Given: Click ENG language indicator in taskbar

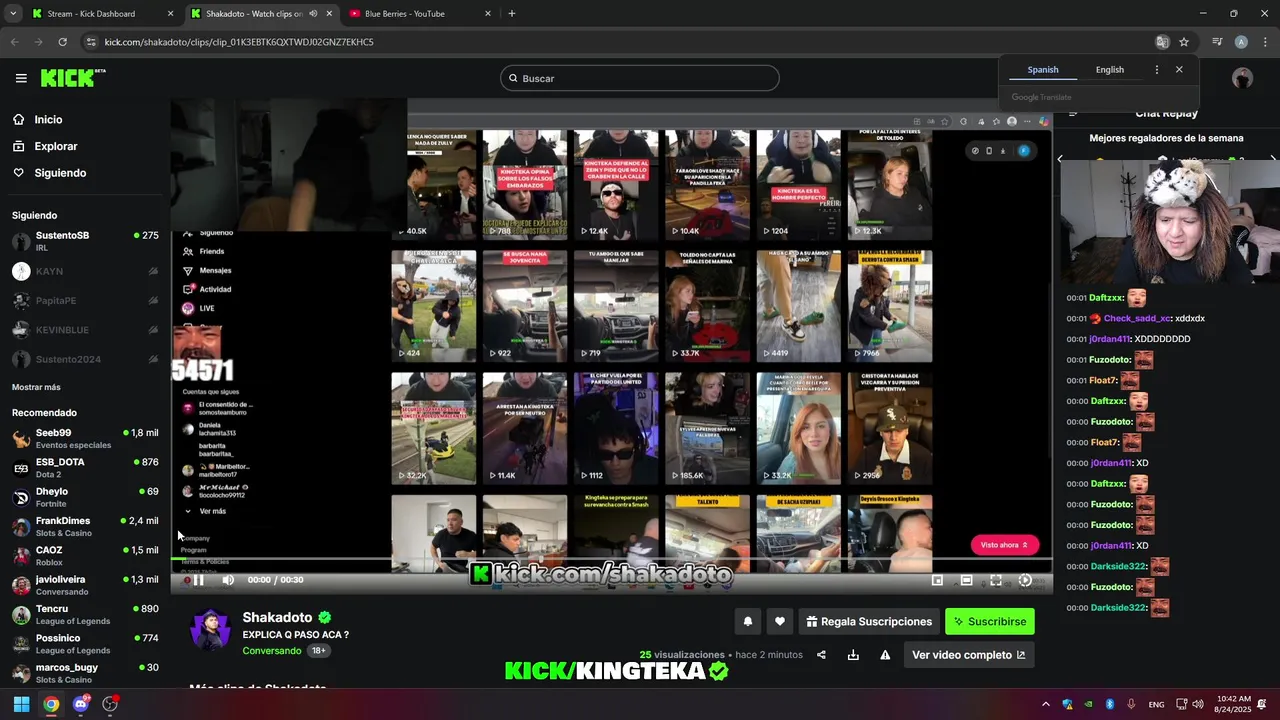Looking at the screenshot, I should pos(1156,704).
